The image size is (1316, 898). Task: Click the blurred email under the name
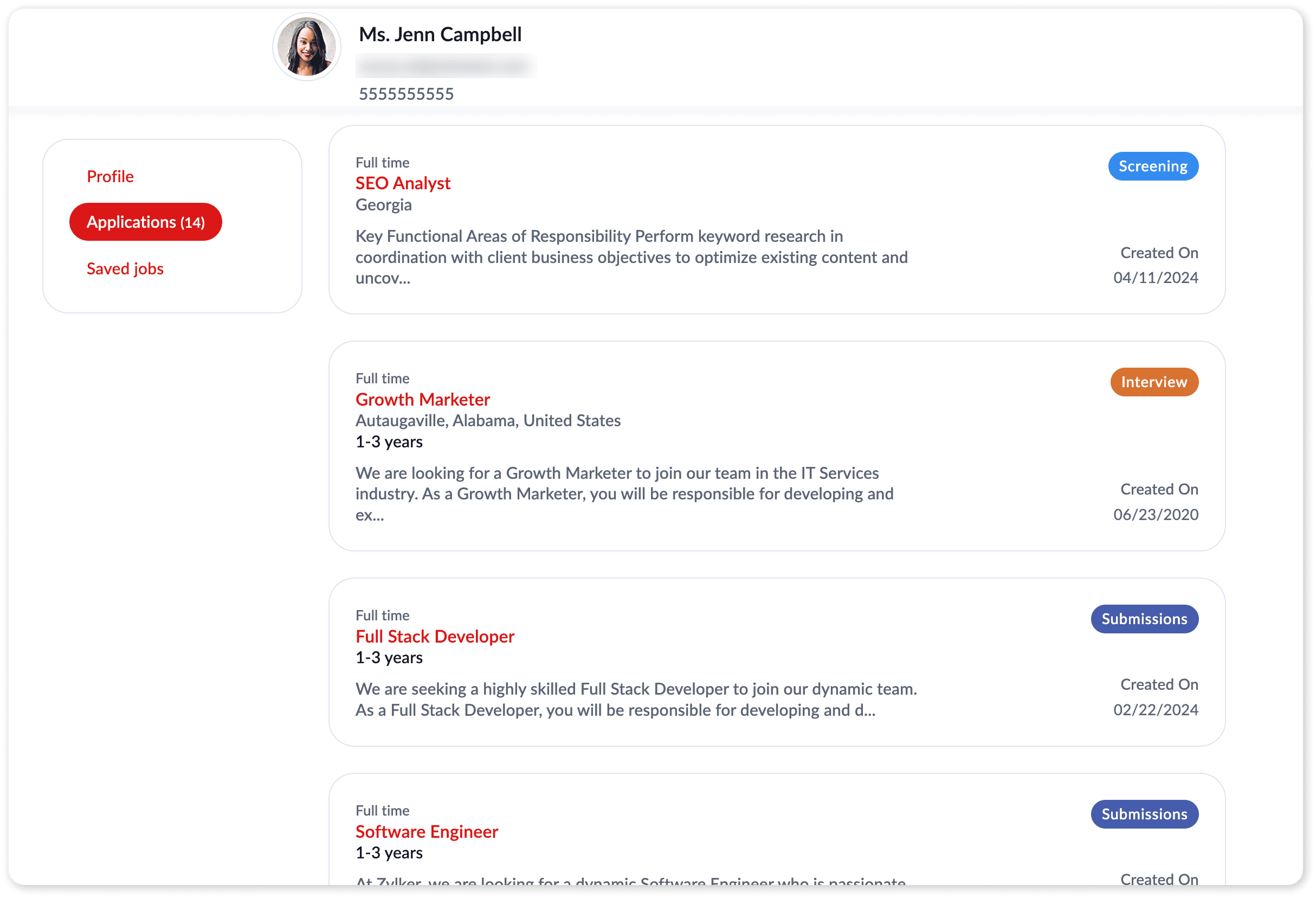tap(444, 66)
